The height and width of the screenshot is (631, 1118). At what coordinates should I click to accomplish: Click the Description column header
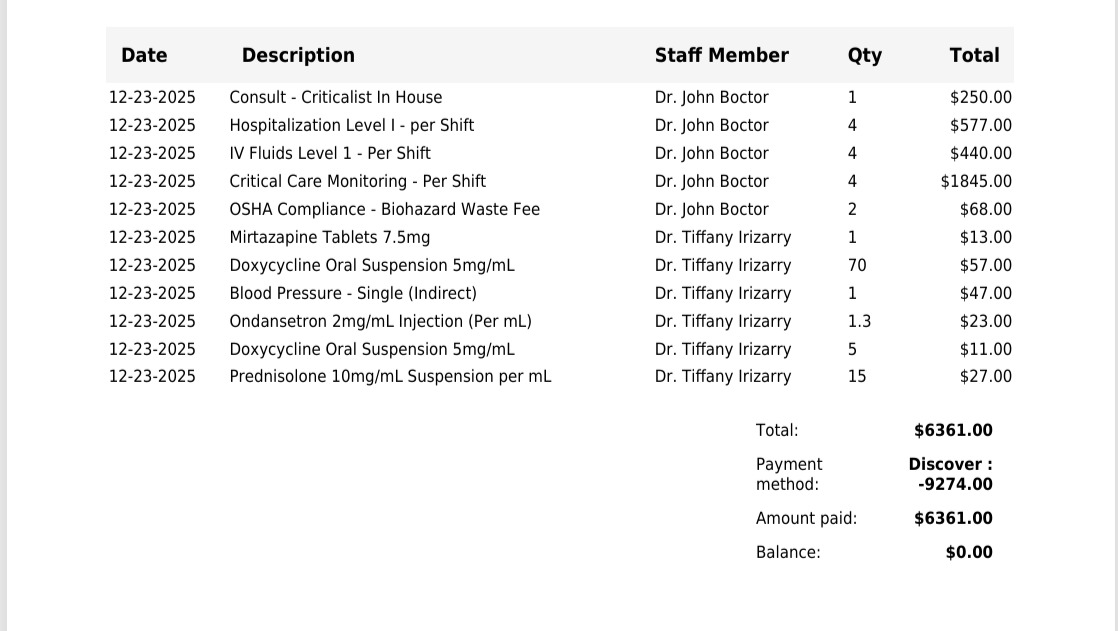(x=298, y=56)
